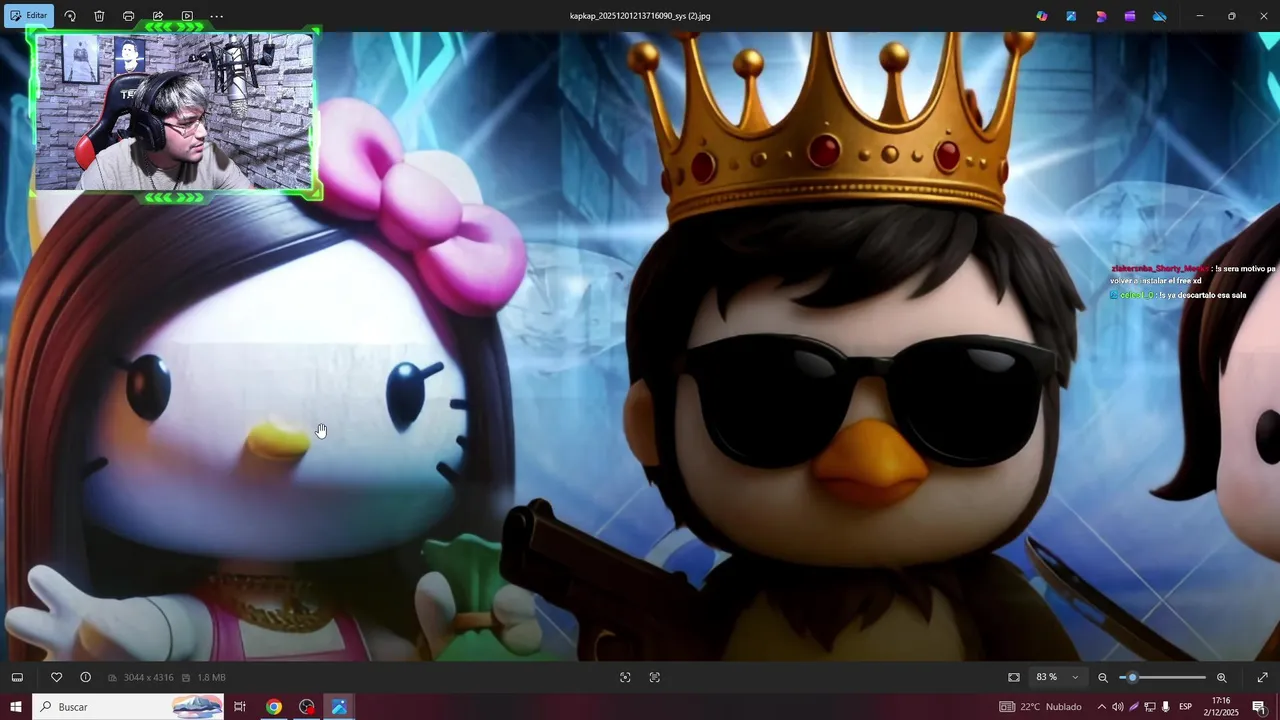Show file info with the info icon
The width and height of the screenshot is (1280, 720).
pyautogui.click(x=85, y=677)
